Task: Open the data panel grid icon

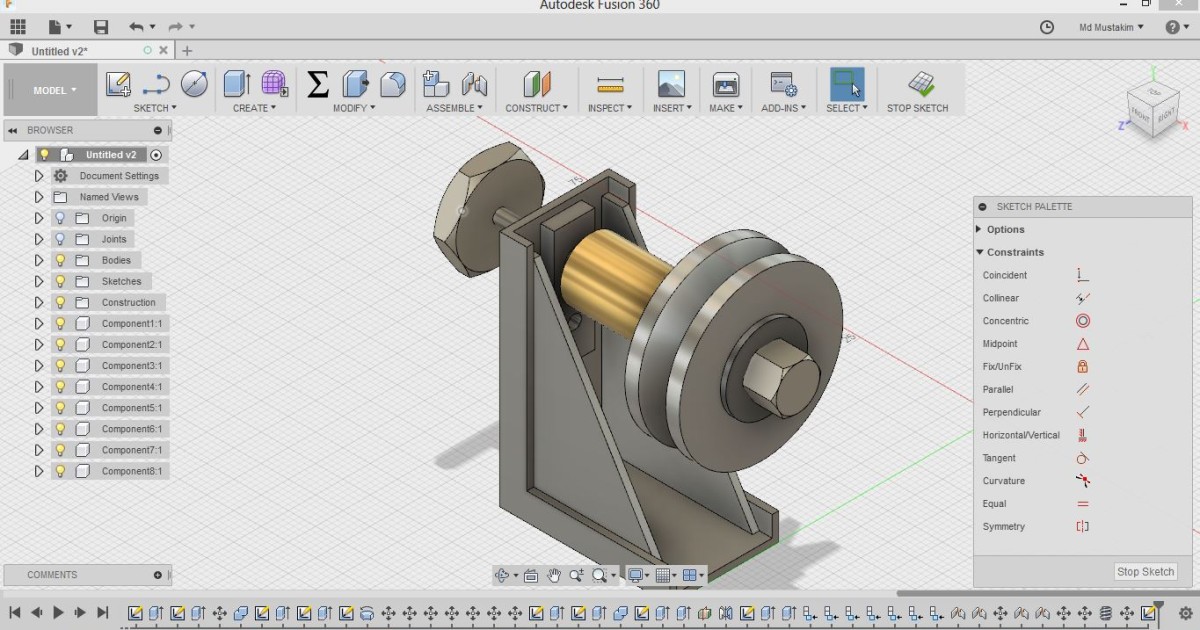Action: coord(18,27)
